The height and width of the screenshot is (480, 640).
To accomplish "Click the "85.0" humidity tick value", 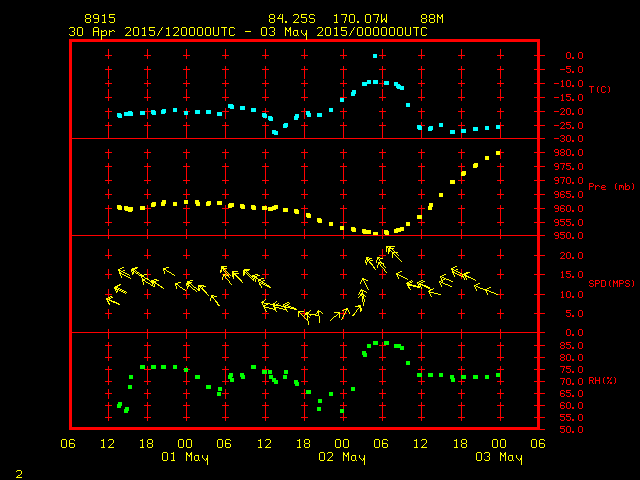I will pyautogui.click(x=571, y=346).
